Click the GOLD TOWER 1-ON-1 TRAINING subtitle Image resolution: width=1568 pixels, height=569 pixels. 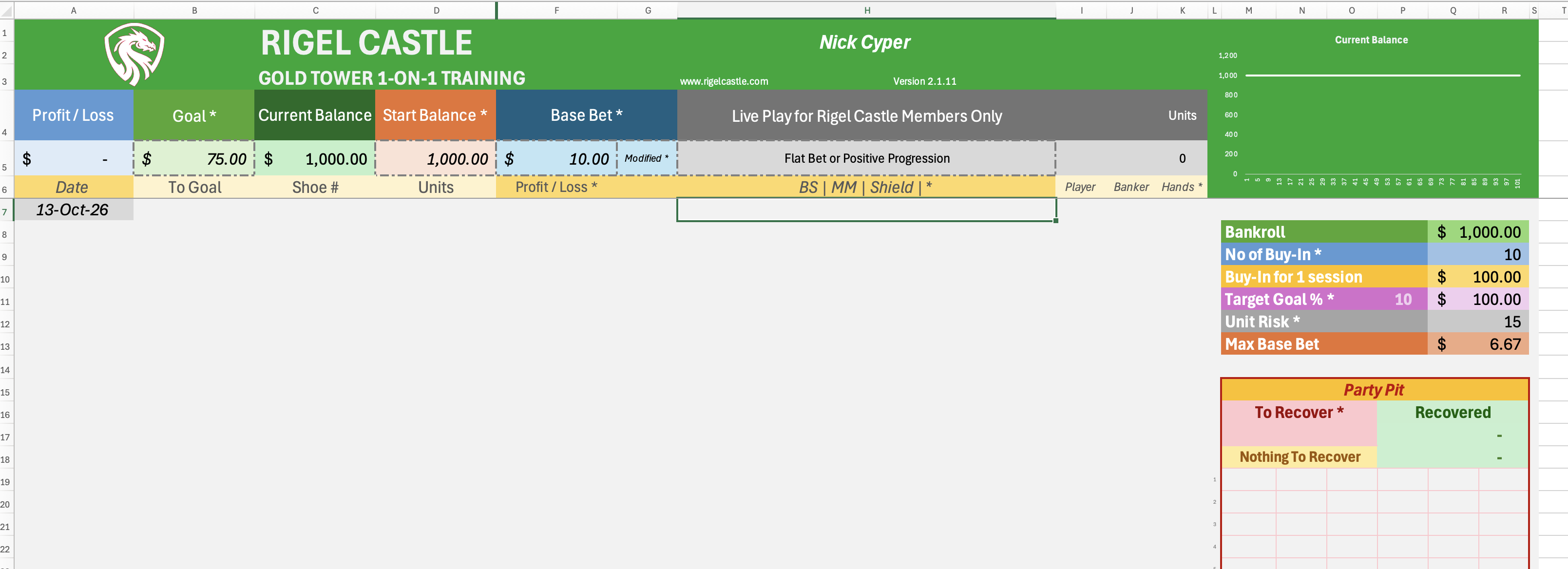tap(391, 78)
